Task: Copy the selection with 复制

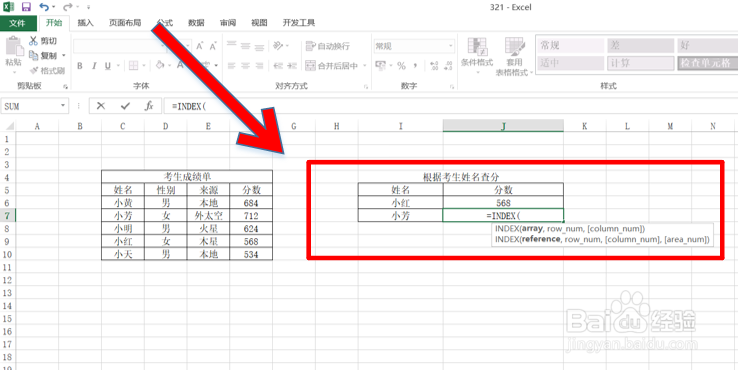Action: (43, 56)
